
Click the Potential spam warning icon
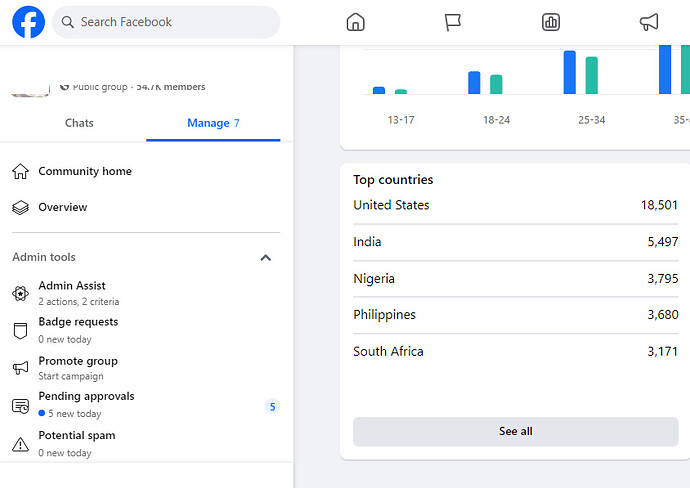20,444
